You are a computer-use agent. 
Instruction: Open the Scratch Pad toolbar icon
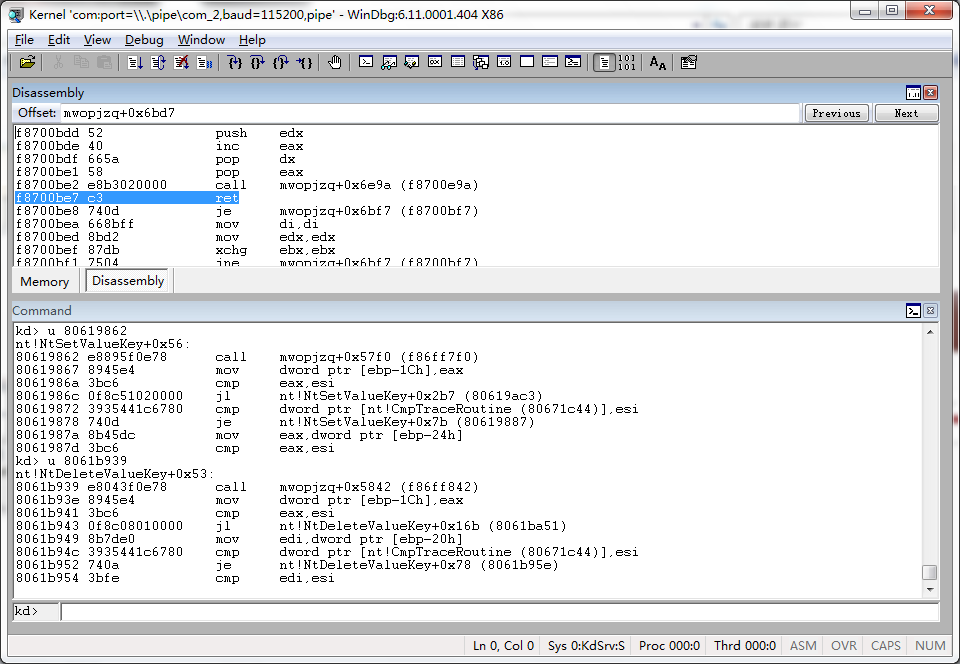tap(527, 62)
